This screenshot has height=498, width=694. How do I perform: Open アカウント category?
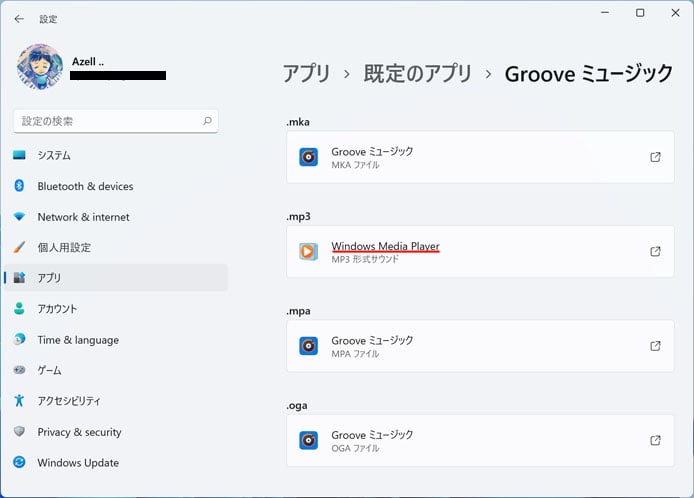(116, 309)
